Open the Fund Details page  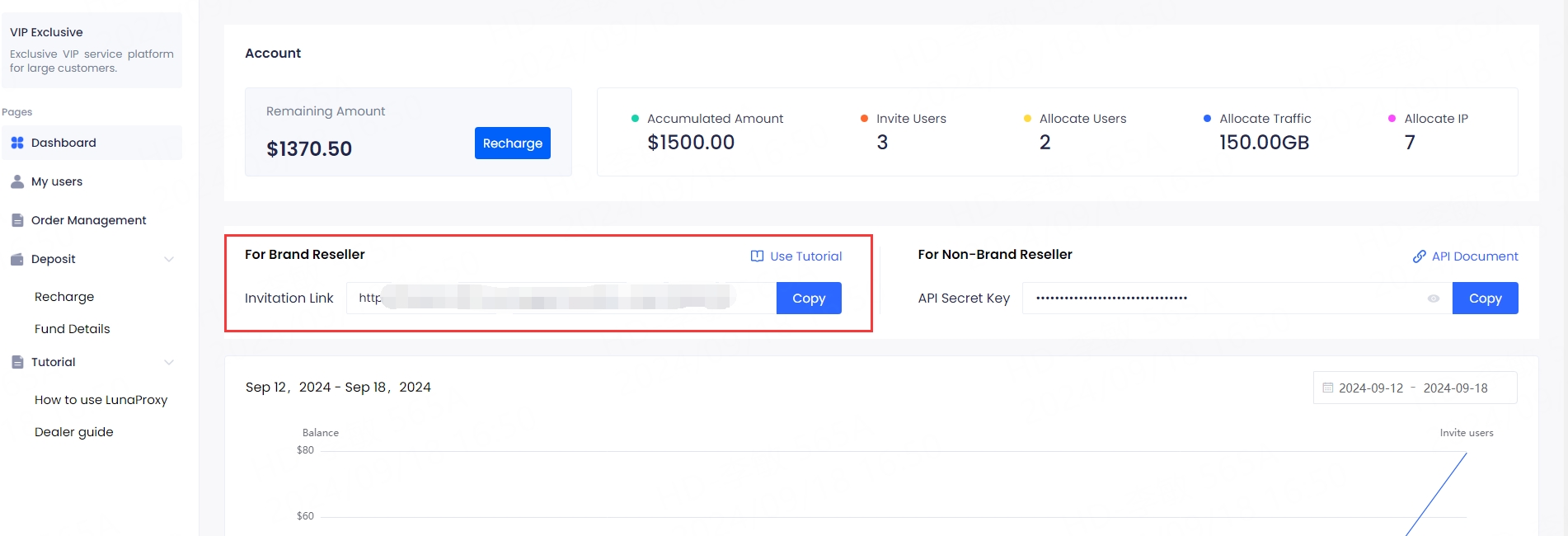[x=72, y=329]
